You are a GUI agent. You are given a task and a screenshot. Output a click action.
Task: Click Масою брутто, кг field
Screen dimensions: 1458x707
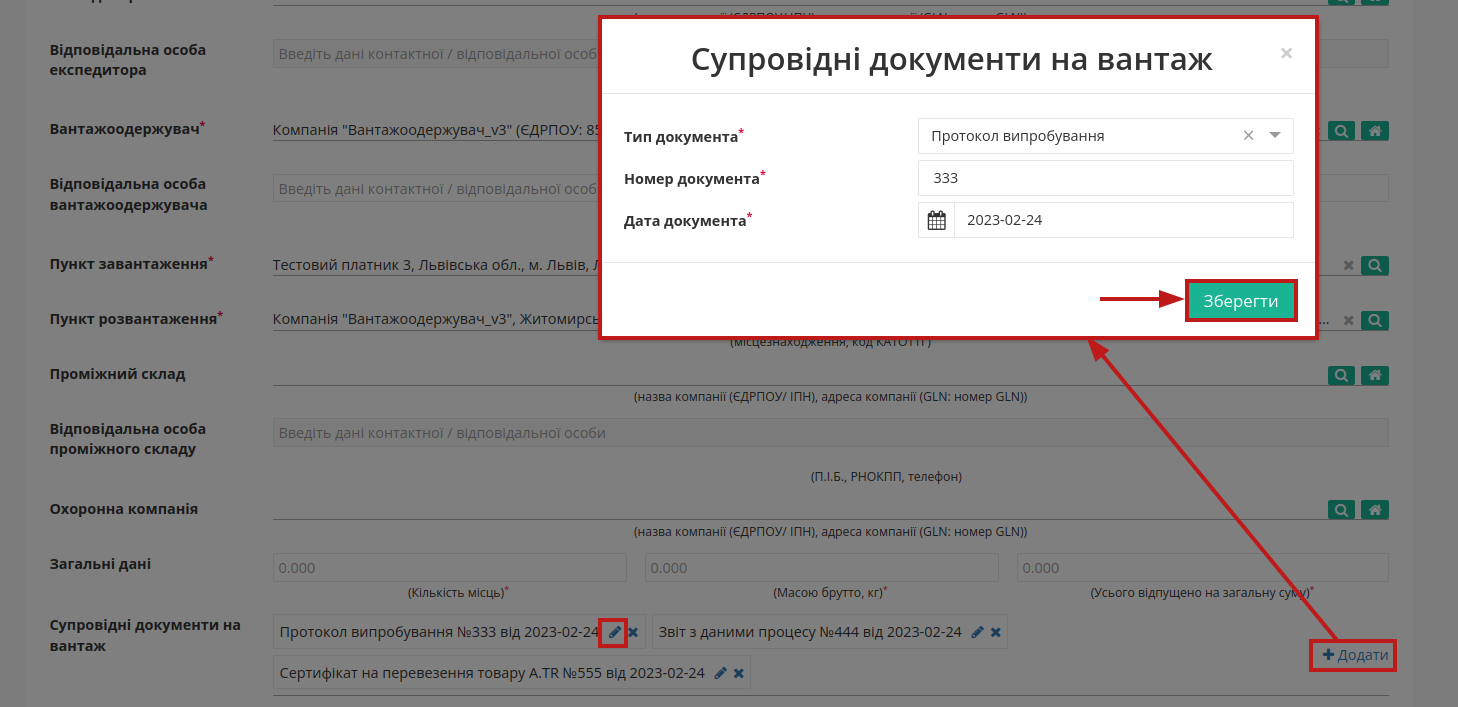822,567
